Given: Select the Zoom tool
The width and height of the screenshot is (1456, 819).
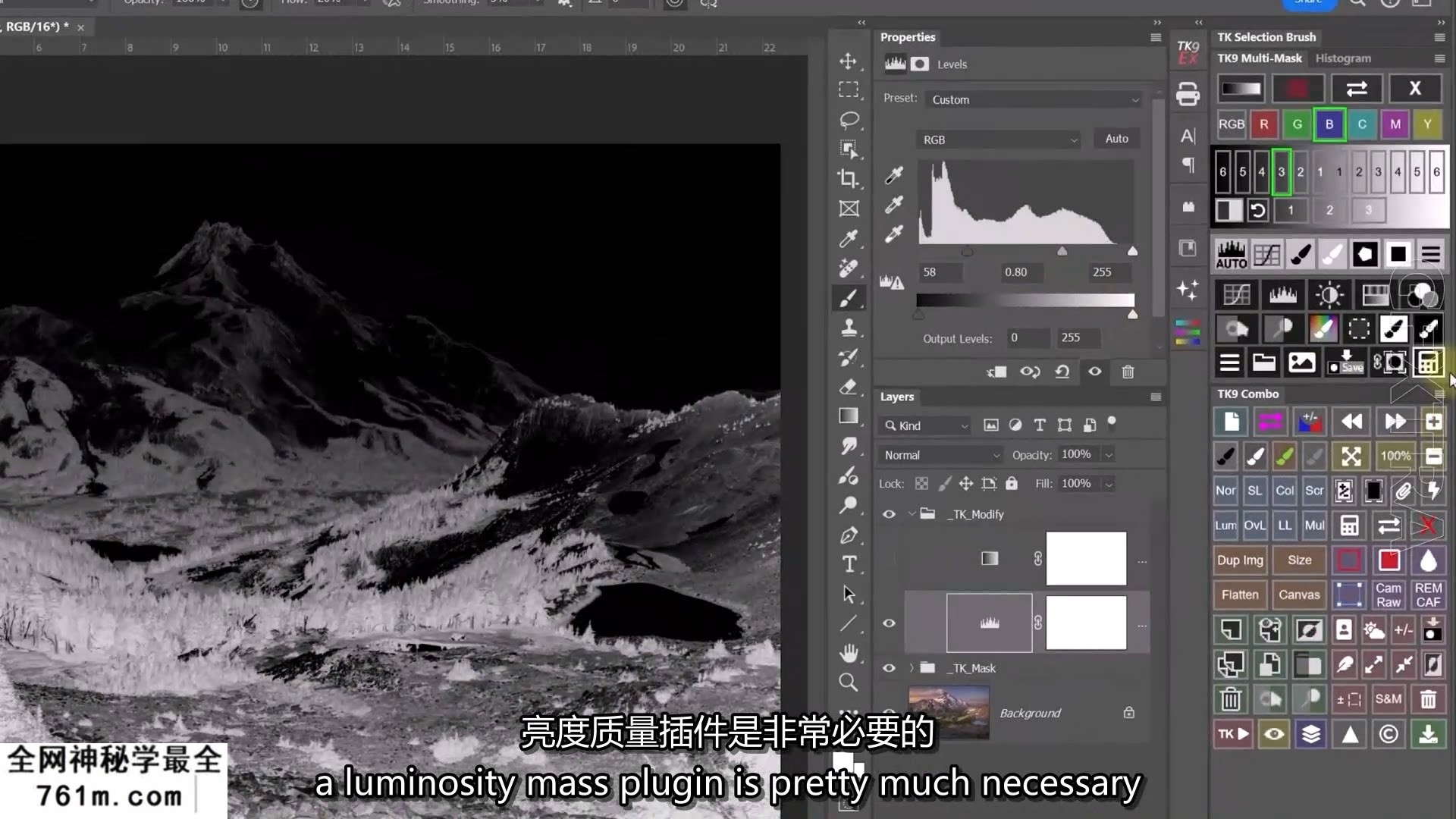Looking at the screenshot, I should click(x=849, y=682).
